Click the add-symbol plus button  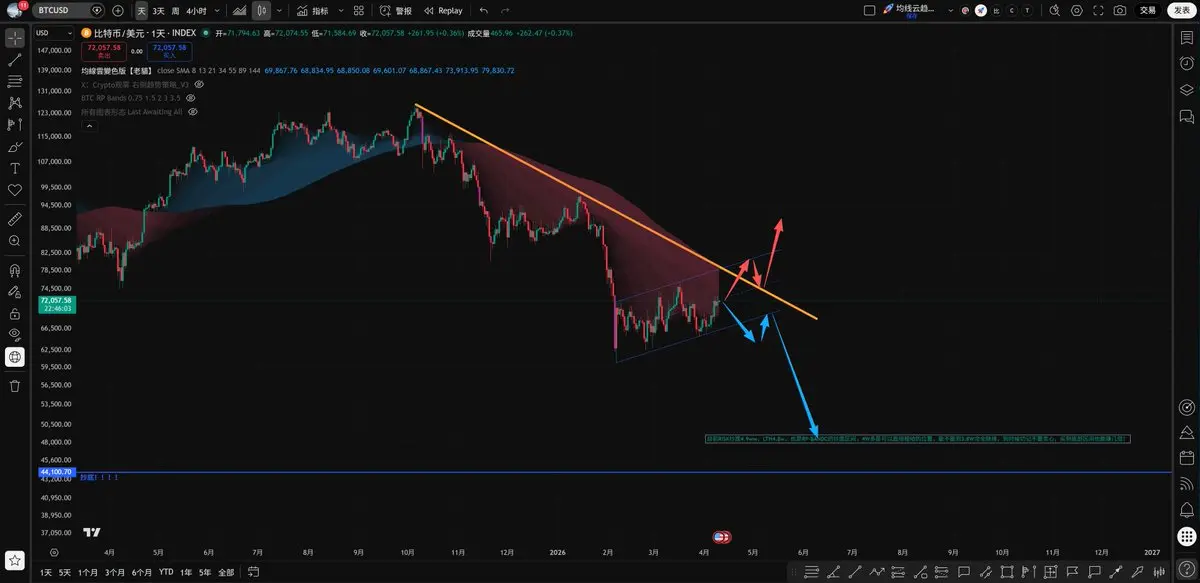pos(118,10)
